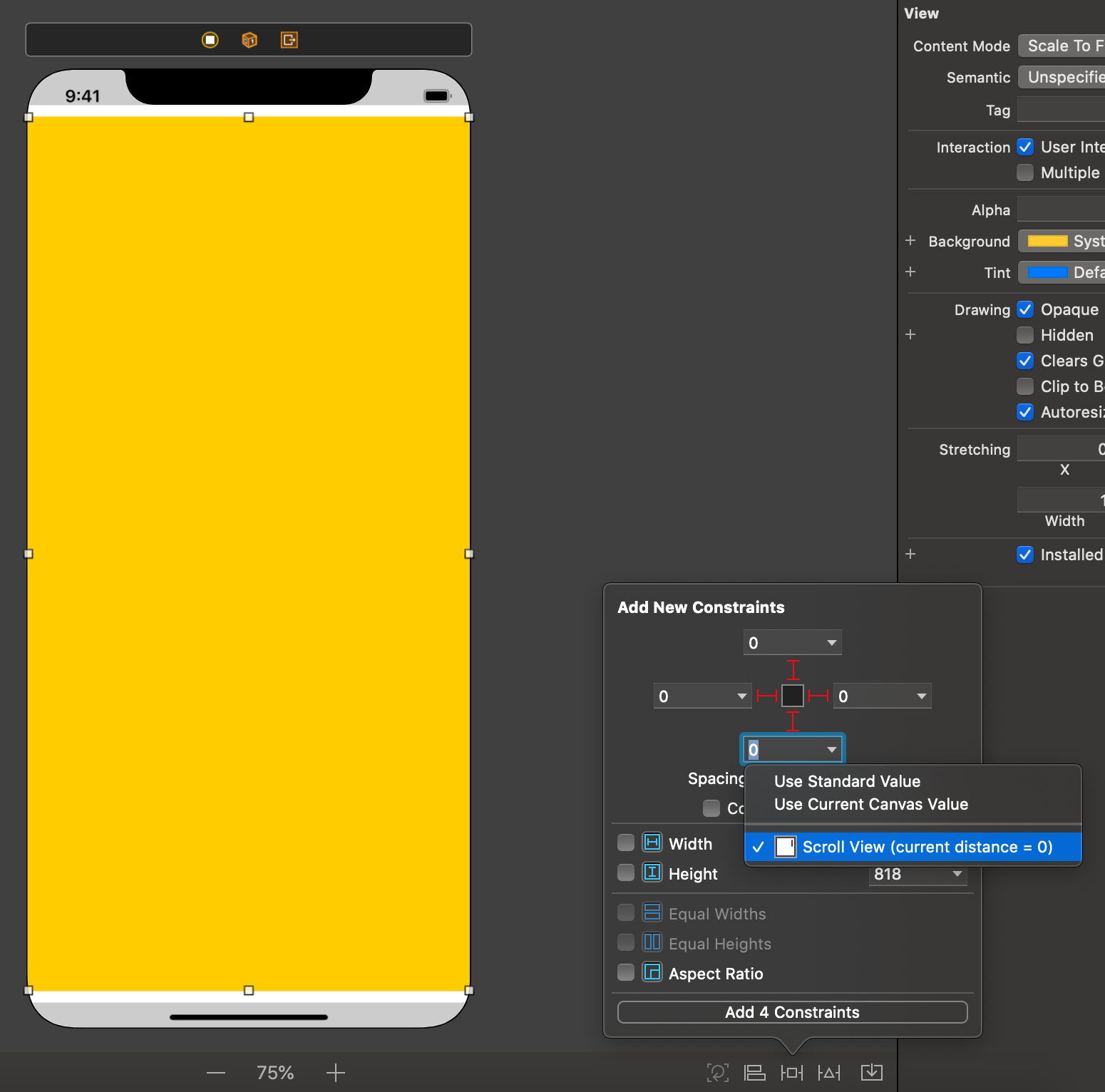The image size is (1105, 1092).
Task: Select the Update Frames icon
Action: (717, 1072)
